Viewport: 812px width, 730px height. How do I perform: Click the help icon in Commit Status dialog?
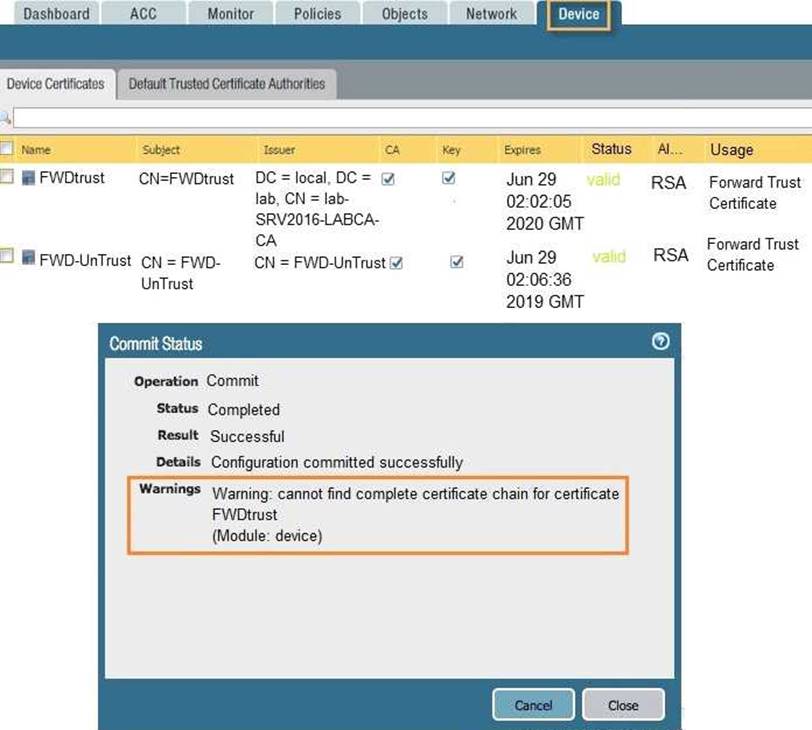pos(659,342)
